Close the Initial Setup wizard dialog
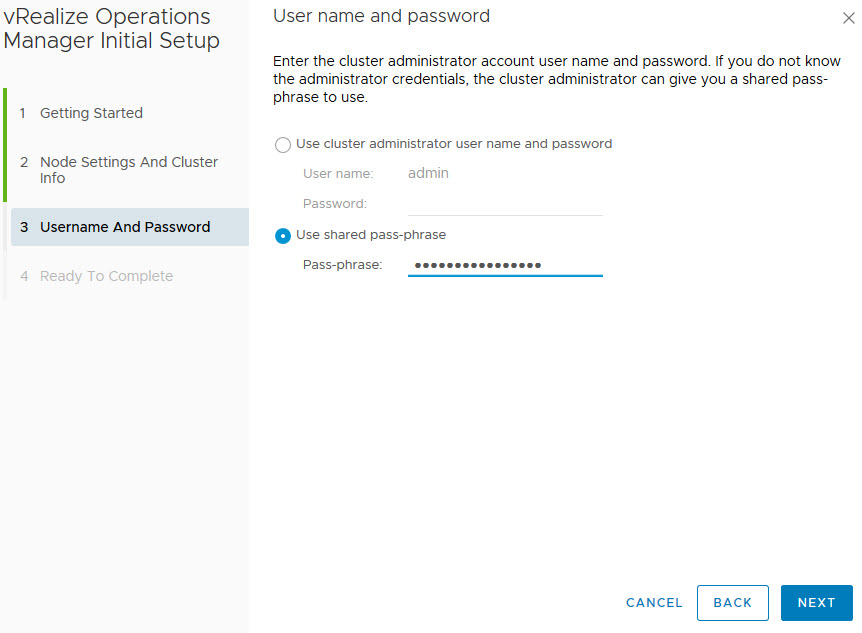 pos(849,18)
